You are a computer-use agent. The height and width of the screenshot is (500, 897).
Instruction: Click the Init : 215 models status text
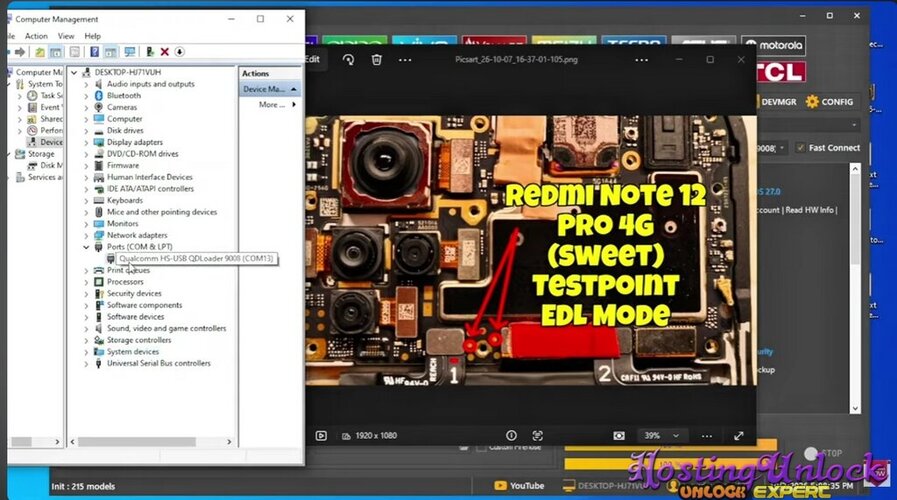[x=83, y=487]
